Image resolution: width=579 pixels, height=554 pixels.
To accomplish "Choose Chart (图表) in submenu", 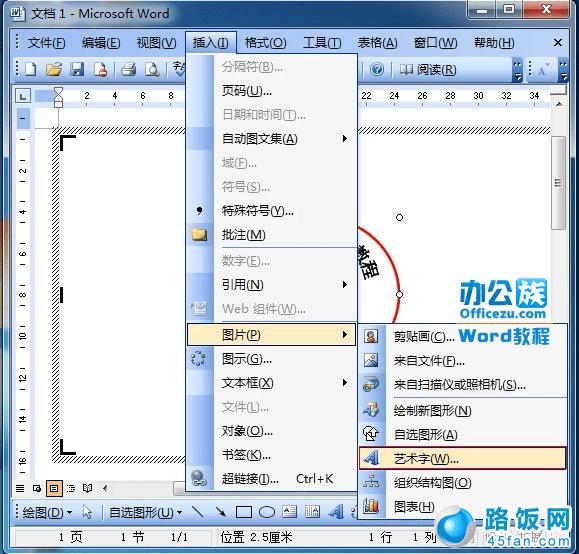I will pyautogui.click(x=463, y=507).
